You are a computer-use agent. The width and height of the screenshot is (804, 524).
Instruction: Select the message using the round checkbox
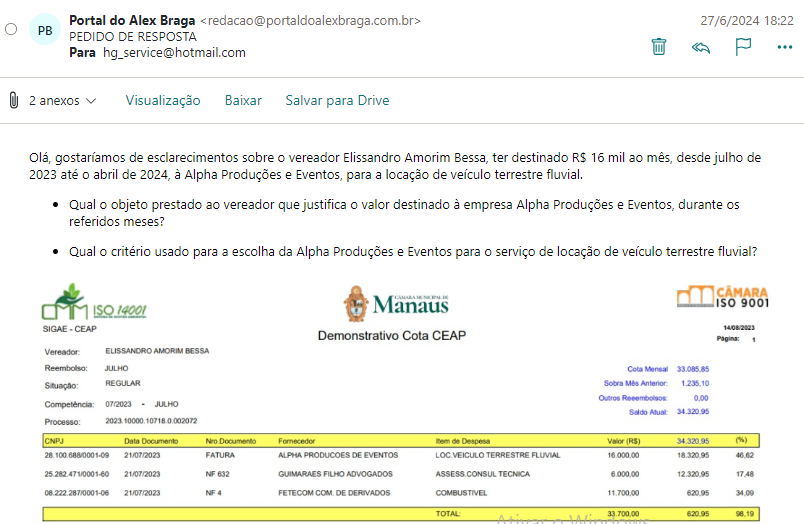pyautogui.click(x=11, y=29)
